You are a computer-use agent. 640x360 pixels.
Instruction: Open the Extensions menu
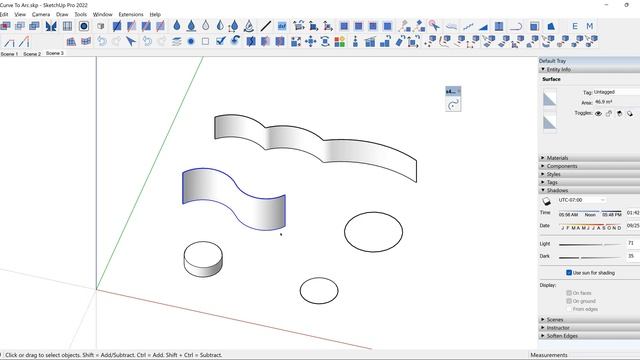click(x=131, y=14)
